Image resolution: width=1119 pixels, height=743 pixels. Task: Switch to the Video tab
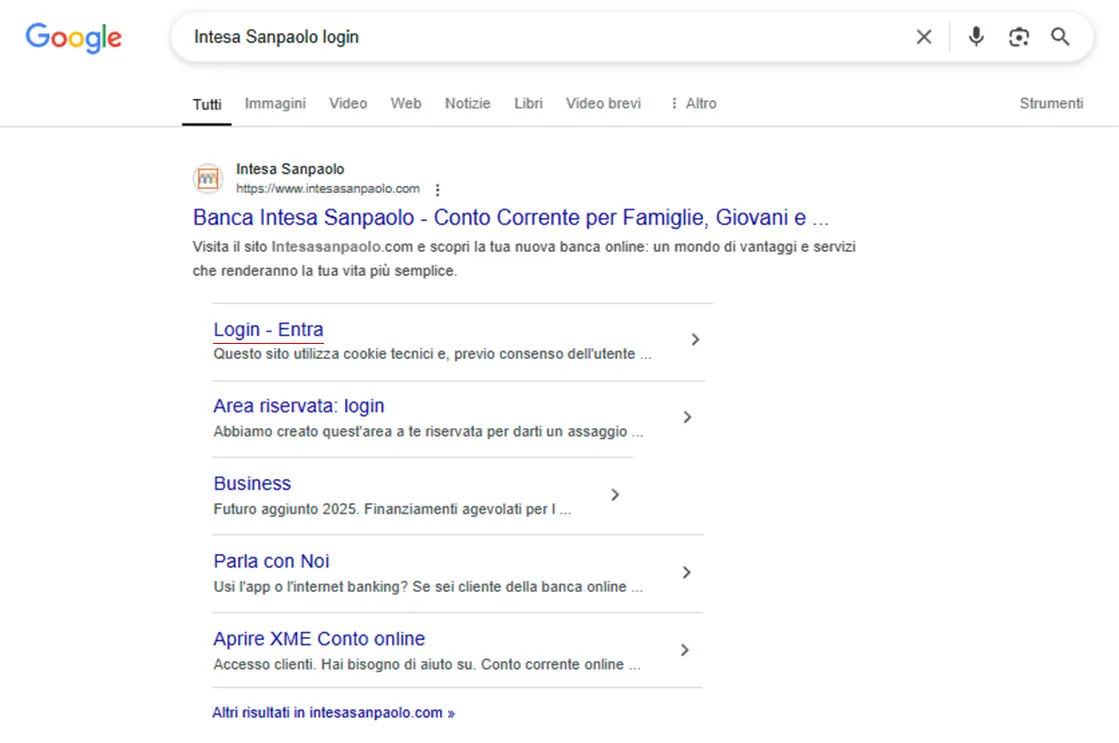[348, 103]
